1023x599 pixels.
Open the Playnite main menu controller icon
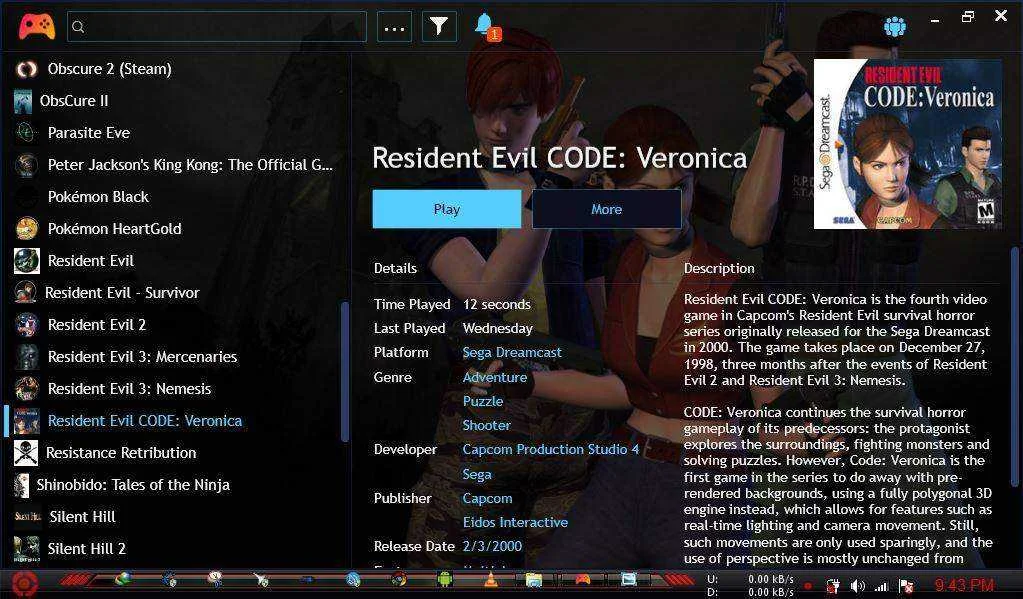pos(37,26)
